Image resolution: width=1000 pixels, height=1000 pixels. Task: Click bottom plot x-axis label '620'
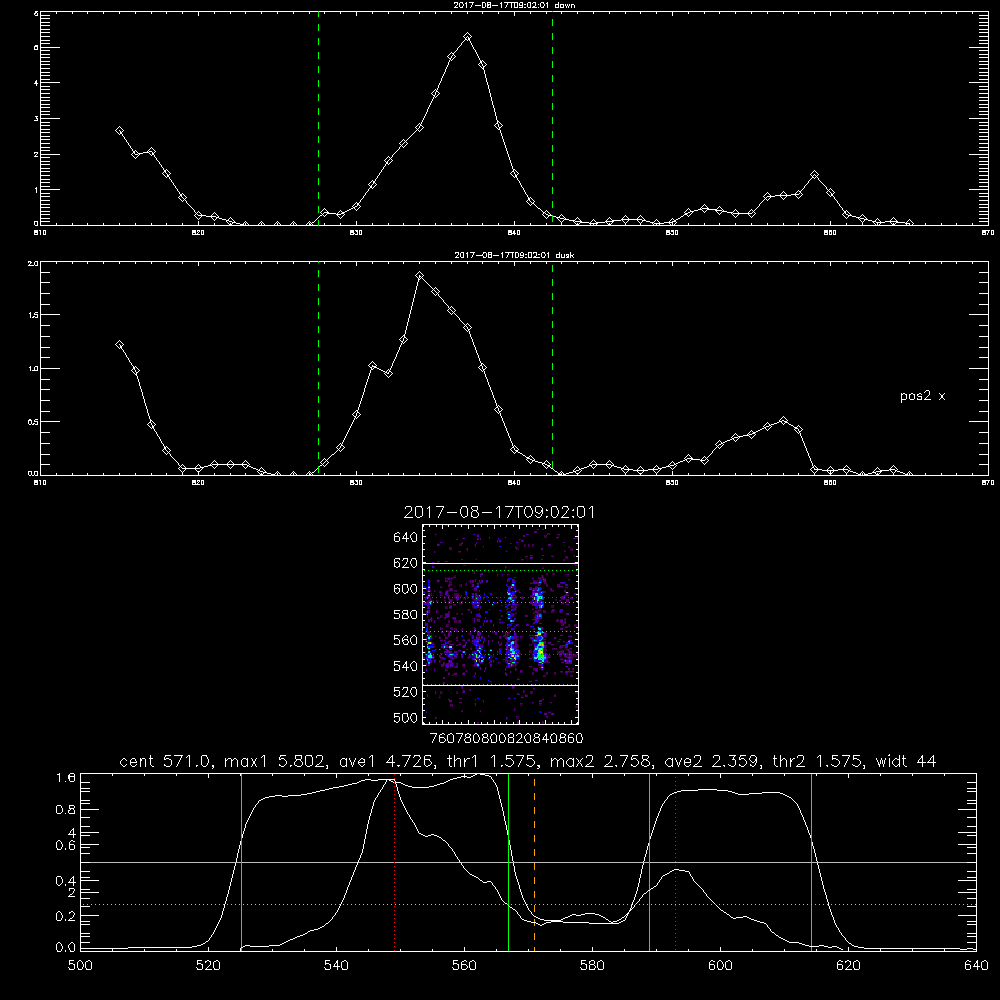[x=848, y=966]
